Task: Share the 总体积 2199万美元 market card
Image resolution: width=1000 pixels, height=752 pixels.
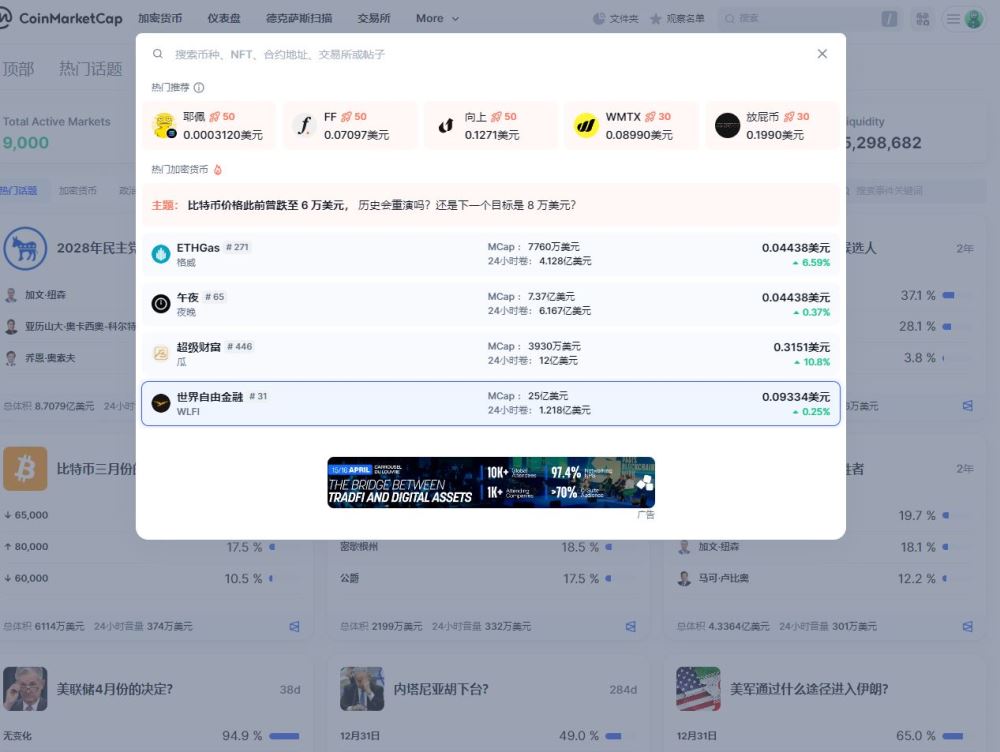Action: pos(631,626)
